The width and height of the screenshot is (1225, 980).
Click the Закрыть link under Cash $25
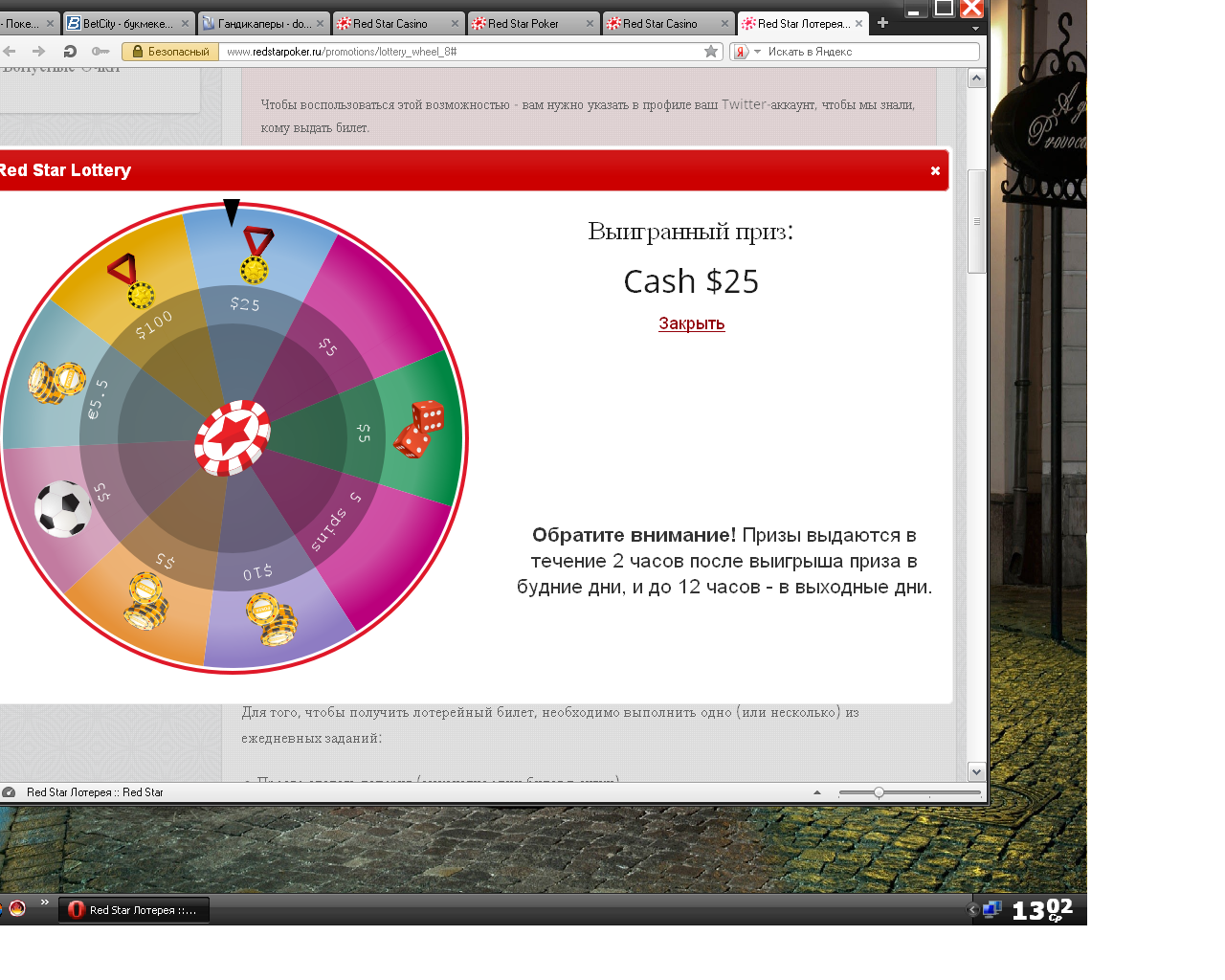[691, 323]
